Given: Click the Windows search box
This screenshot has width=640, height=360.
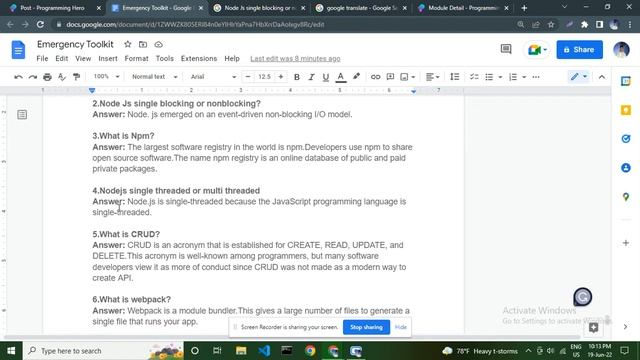Looking at the screenshot, I should [104, 351].
